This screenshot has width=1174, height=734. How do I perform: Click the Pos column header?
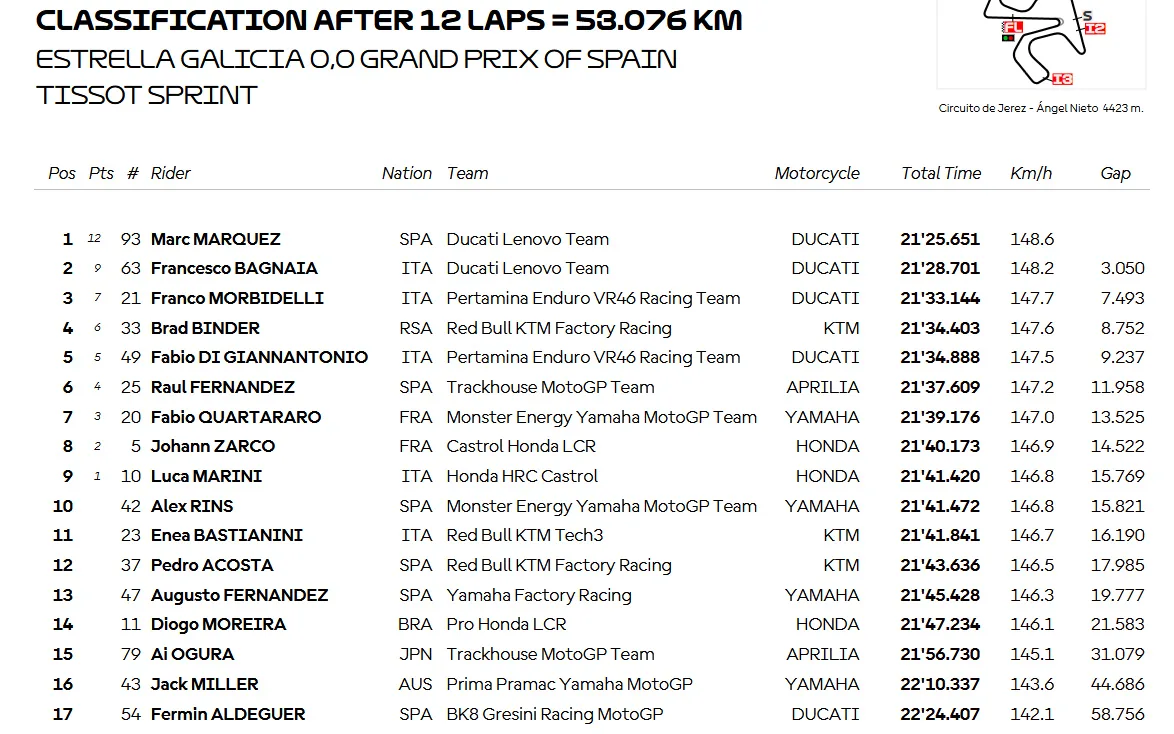point(62,173)
